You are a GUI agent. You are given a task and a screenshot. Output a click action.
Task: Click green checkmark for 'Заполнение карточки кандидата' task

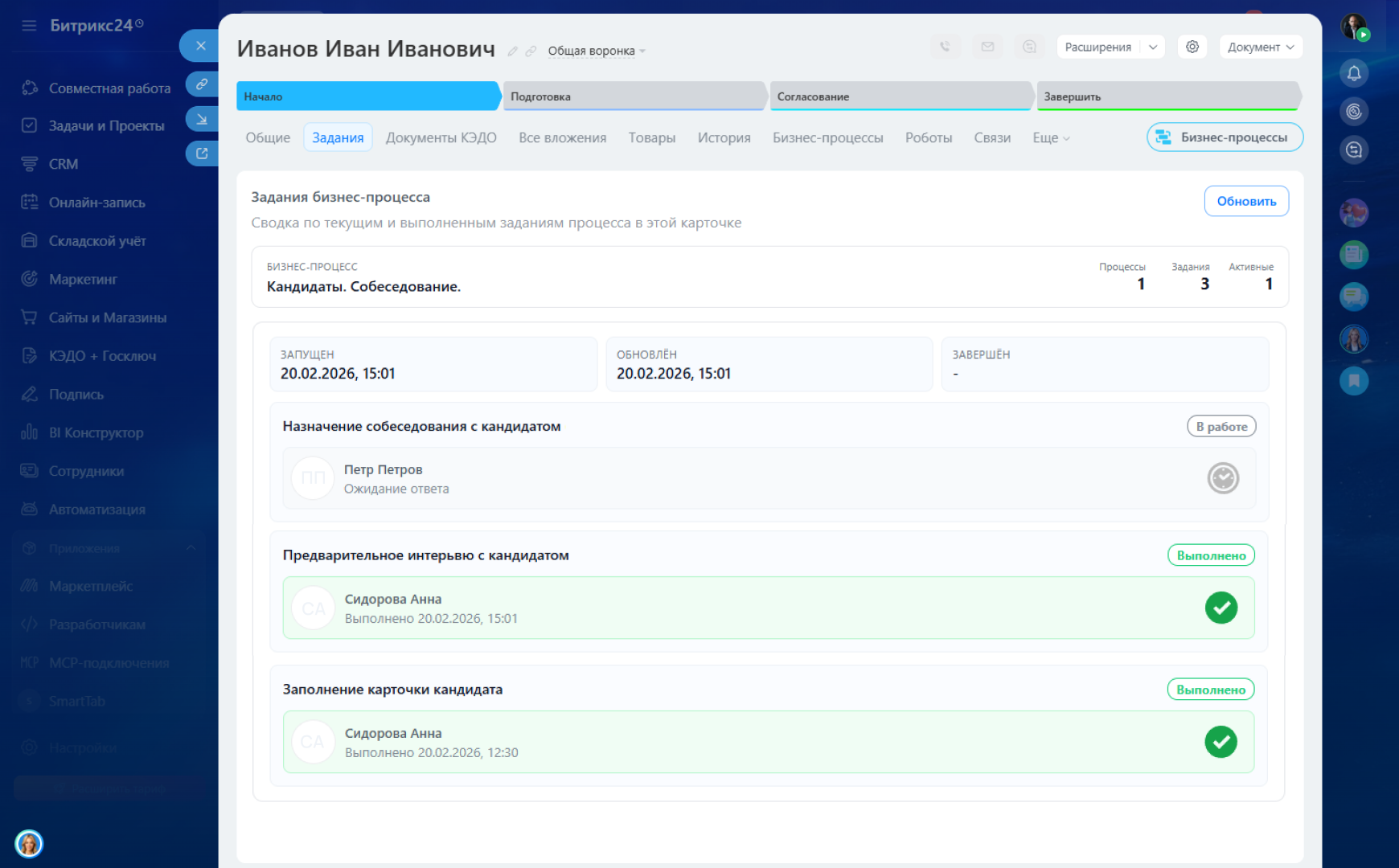click(x=1221, y=742)
